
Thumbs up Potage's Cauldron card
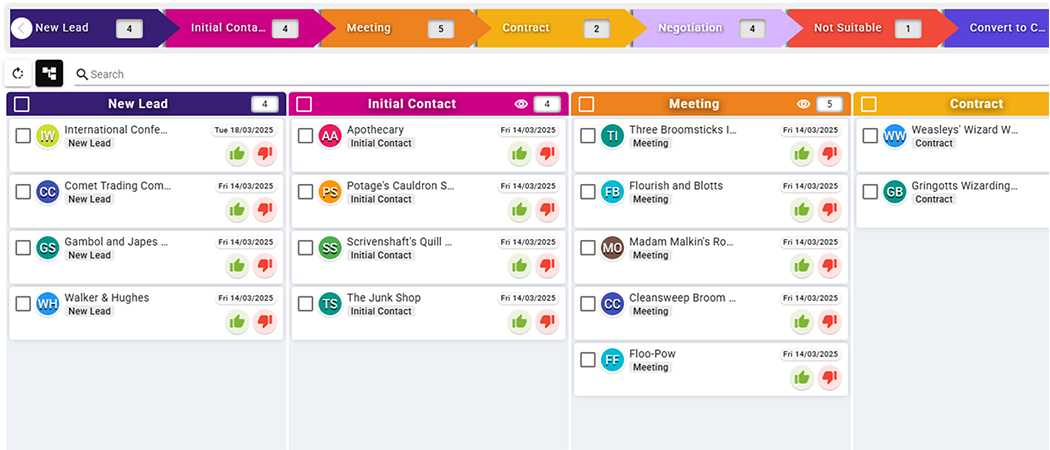point(520,210)
